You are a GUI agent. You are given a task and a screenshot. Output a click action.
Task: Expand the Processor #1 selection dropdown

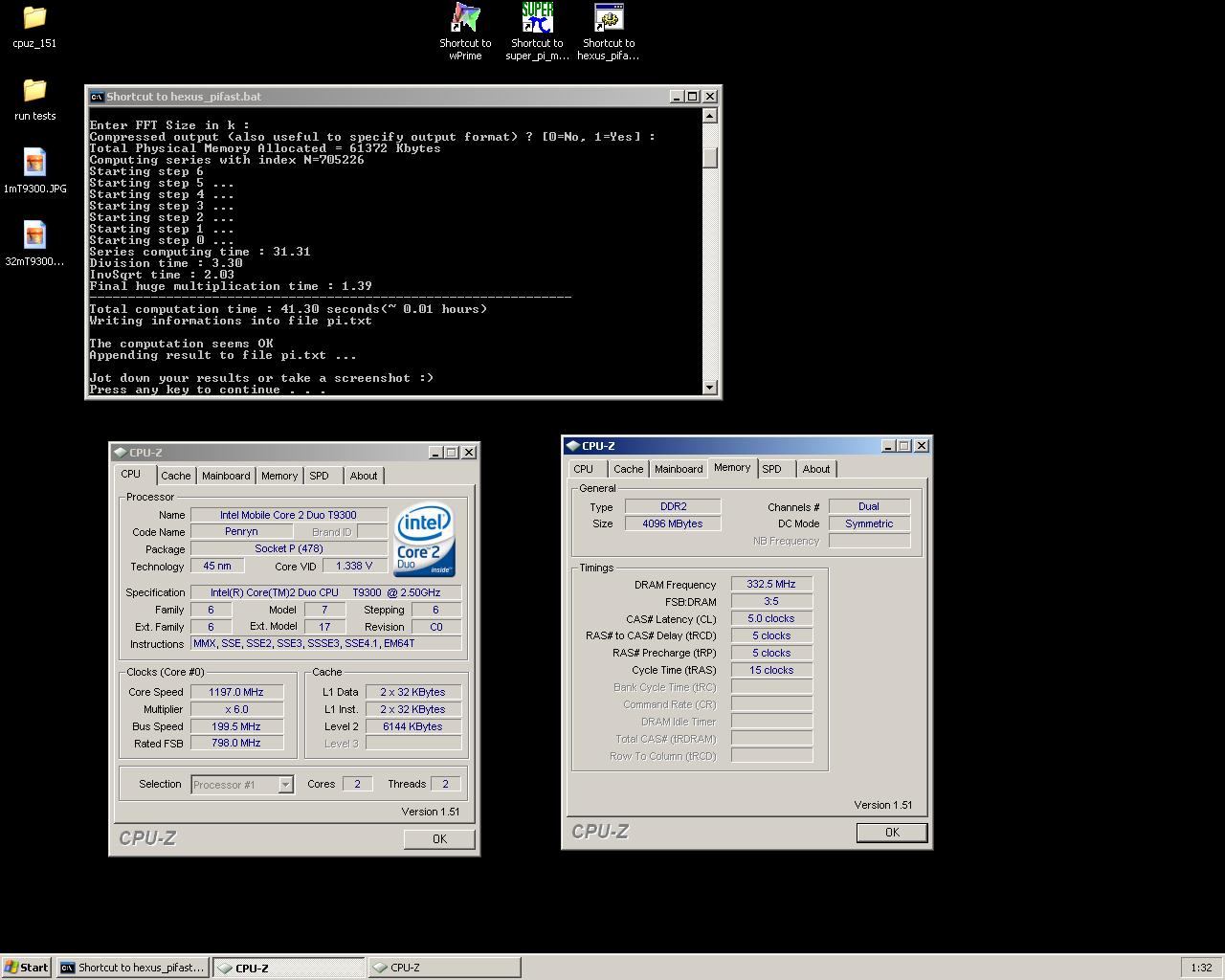click(285, 785)
